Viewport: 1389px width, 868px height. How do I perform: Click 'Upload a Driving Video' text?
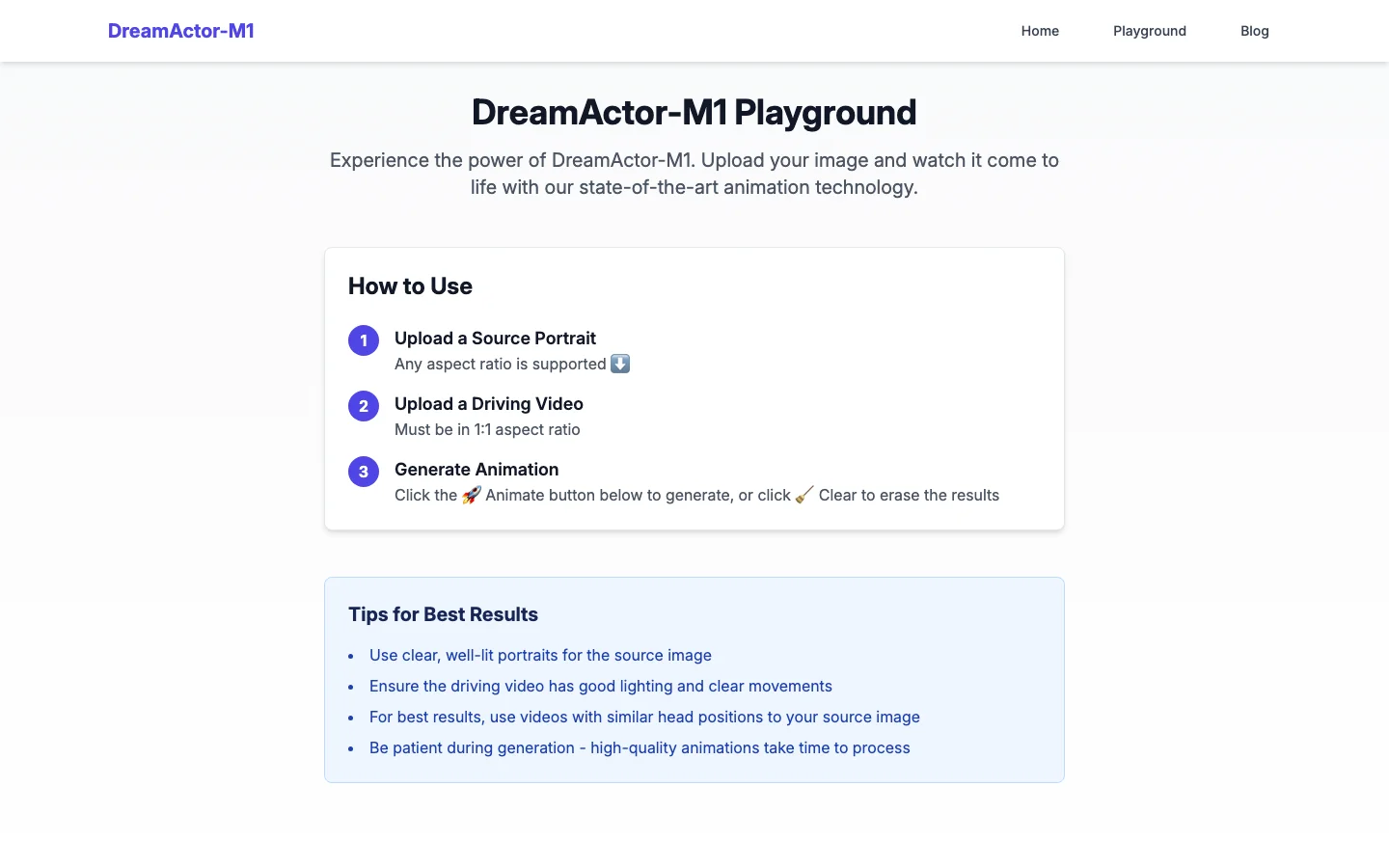coord(489,404)
